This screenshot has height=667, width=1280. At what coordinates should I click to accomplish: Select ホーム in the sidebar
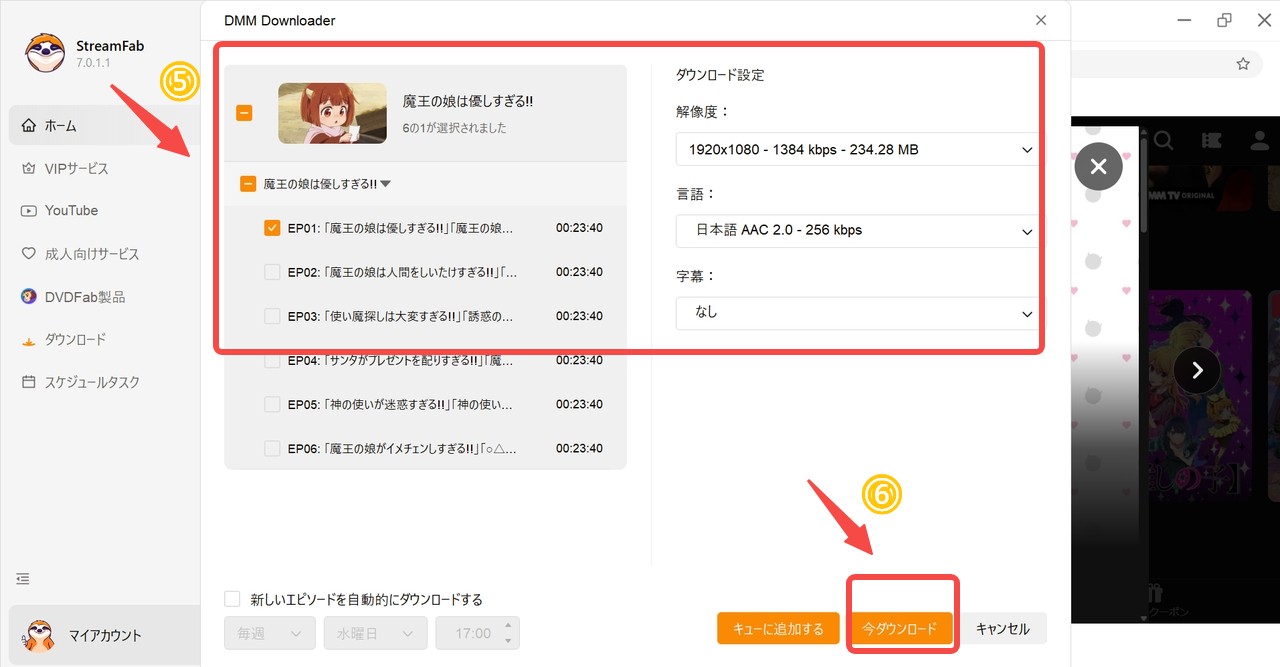[62, 124]
